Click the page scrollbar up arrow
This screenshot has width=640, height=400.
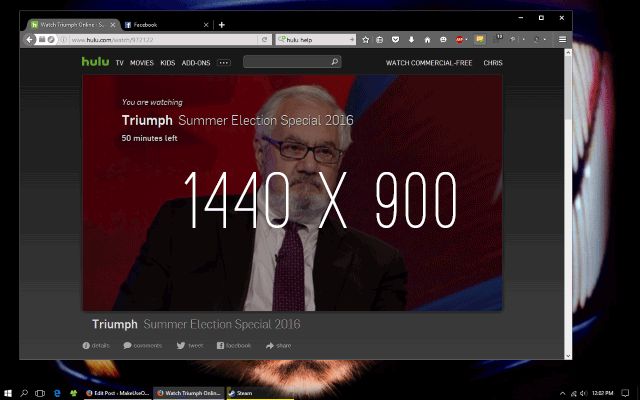[568, 52]
